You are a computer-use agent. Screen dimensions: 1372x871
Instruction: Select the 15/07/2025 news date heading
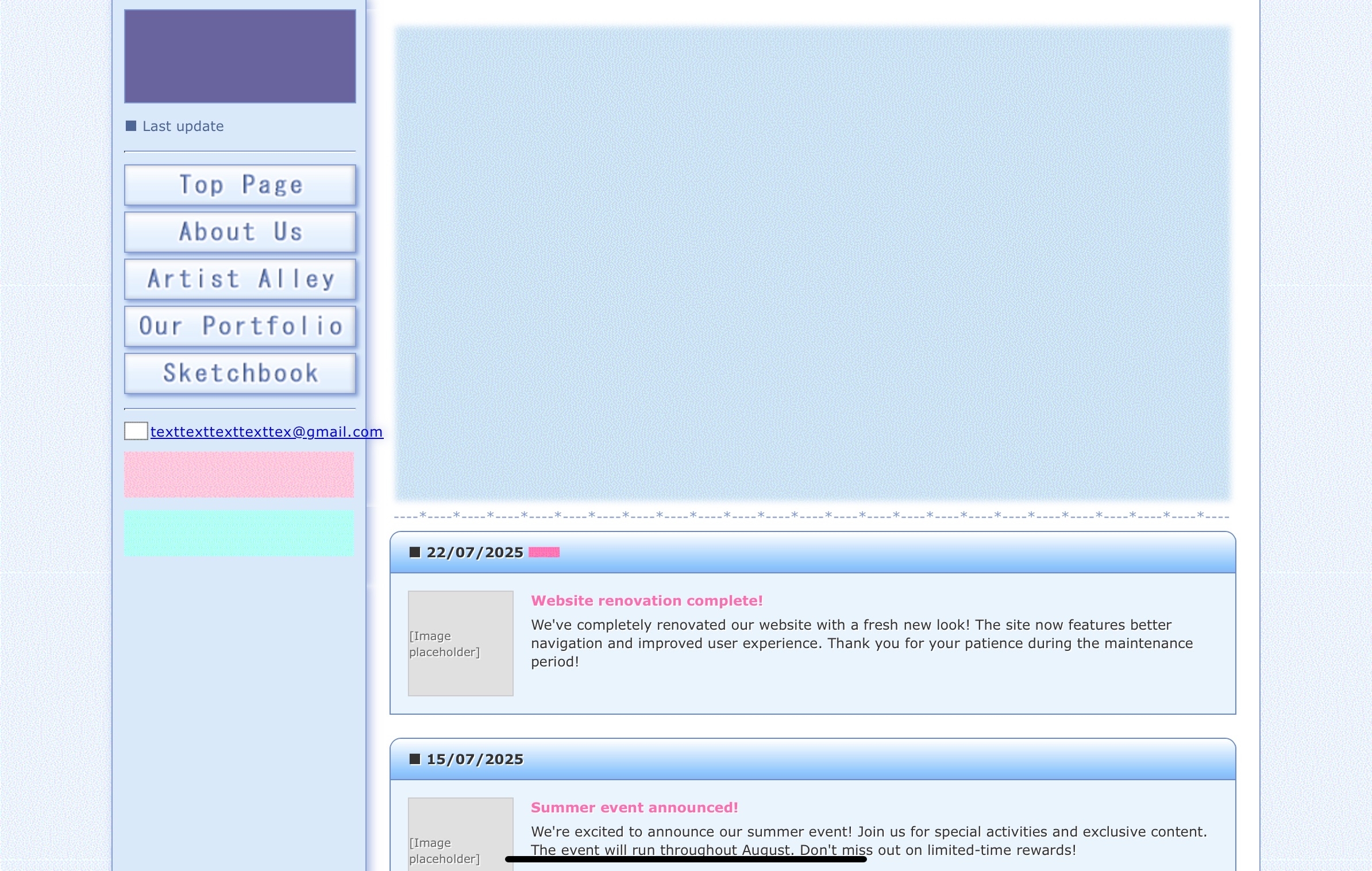[x=475, y=759]
